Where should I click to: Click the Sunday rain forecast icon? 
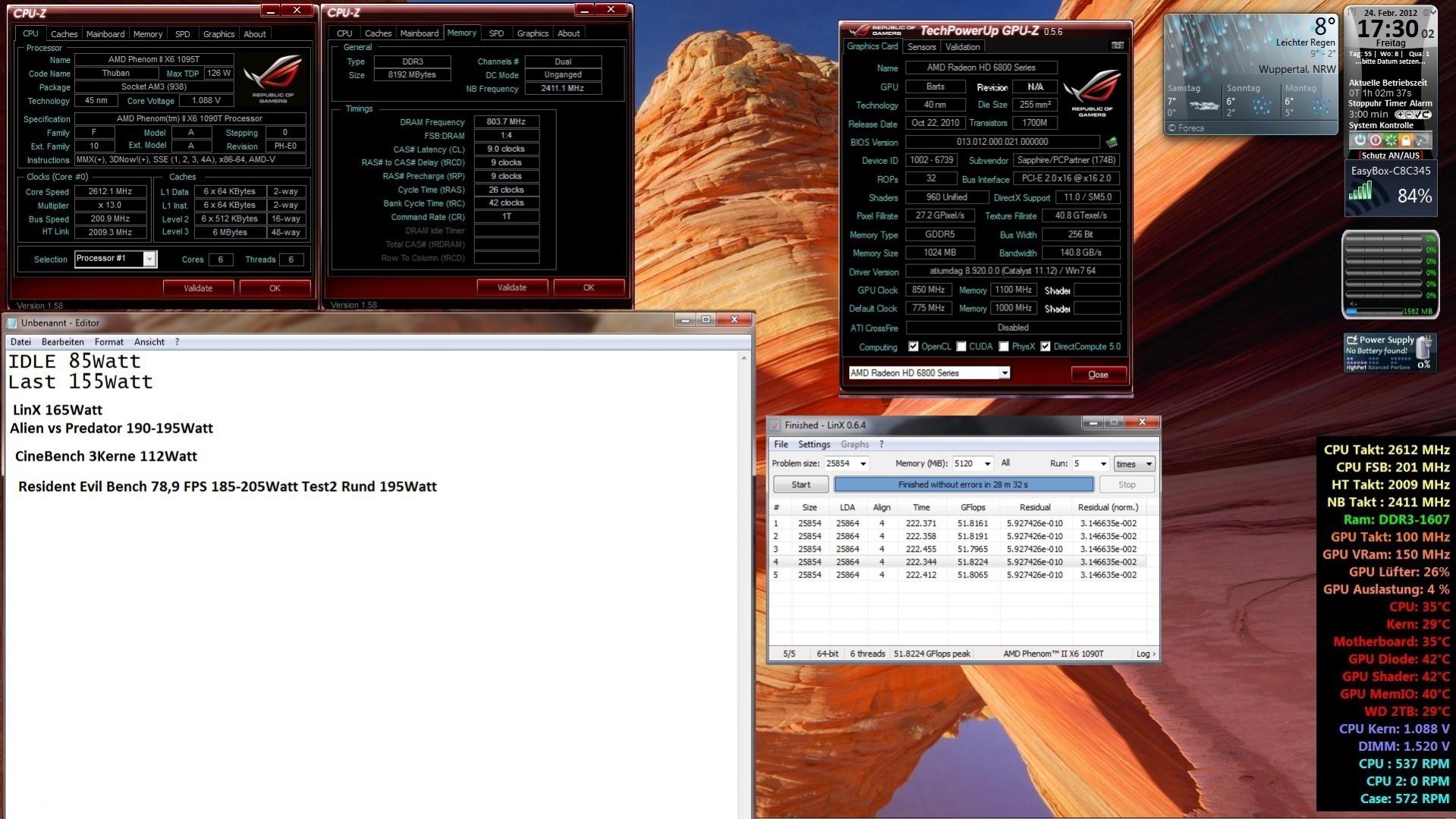tap(1262, 106)
